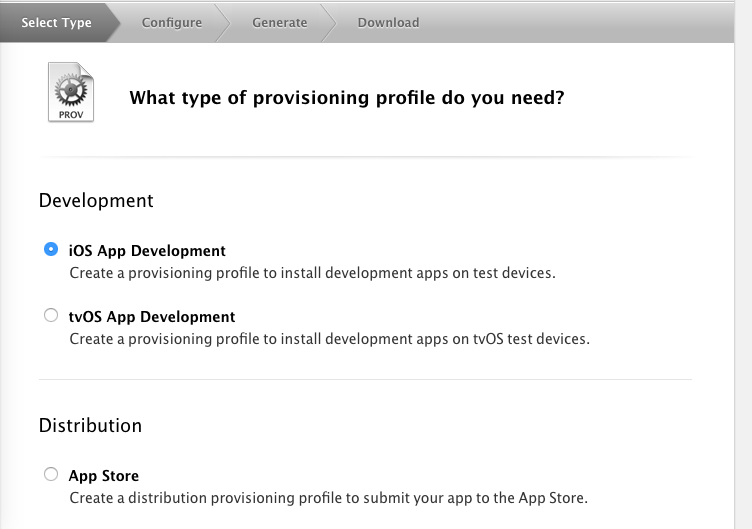The height and width of the screenshot is (529, 752).
Task: Click the 'What type of provisioning profile' heading
Action: click(347, 98)
